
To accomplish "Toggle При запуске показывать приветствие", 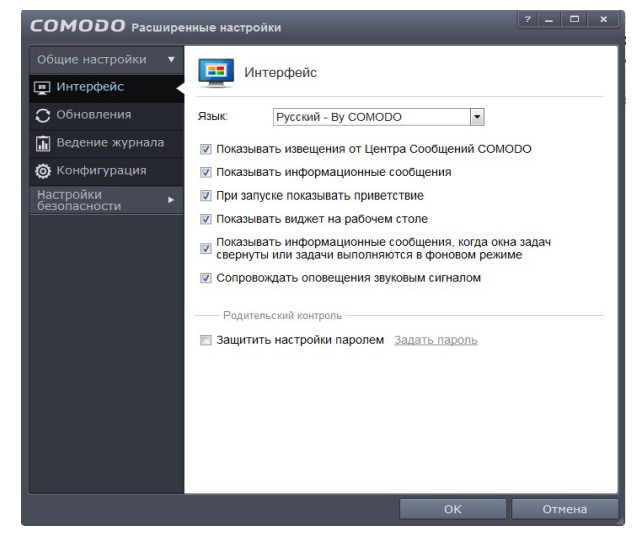I will 206,196.
